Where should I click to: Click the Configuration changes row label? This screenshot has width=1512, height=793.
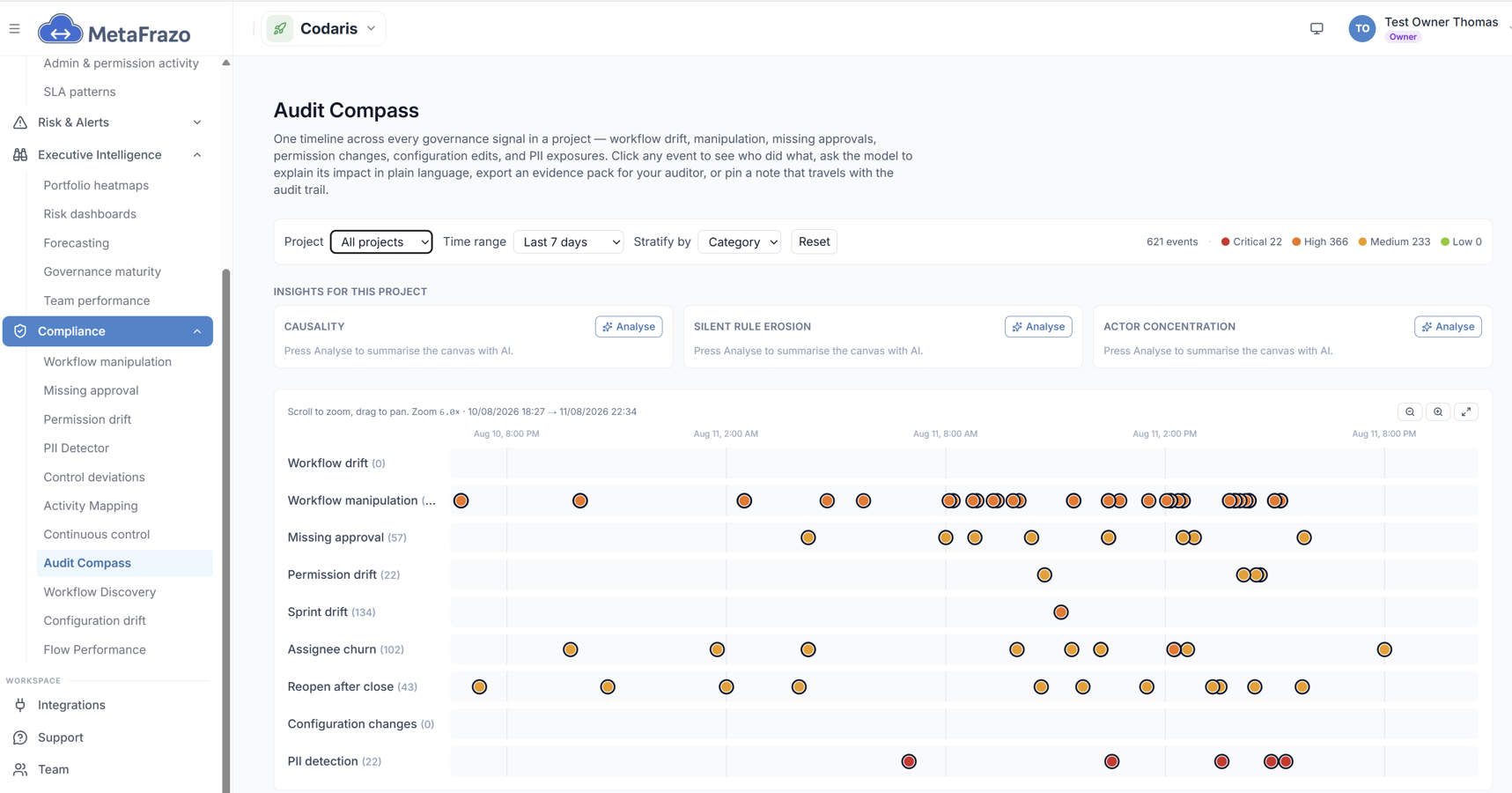point(361,724)
